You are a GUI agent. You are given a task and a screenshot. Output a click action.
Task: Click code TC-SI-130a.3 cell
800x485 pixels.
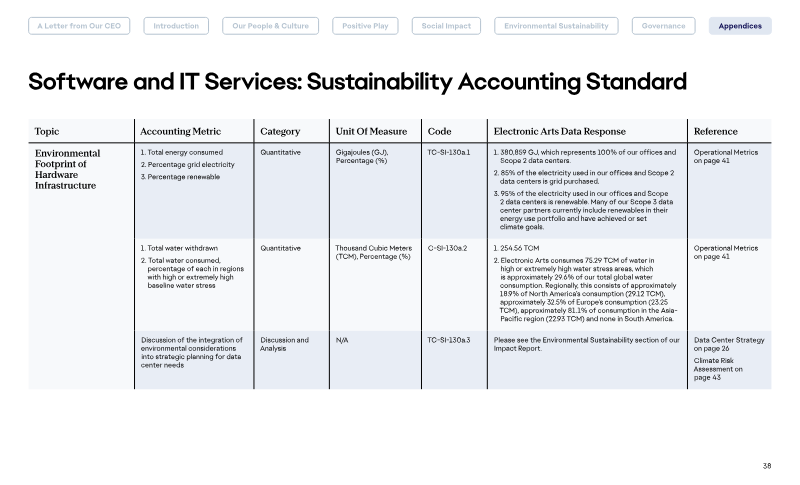448,340
